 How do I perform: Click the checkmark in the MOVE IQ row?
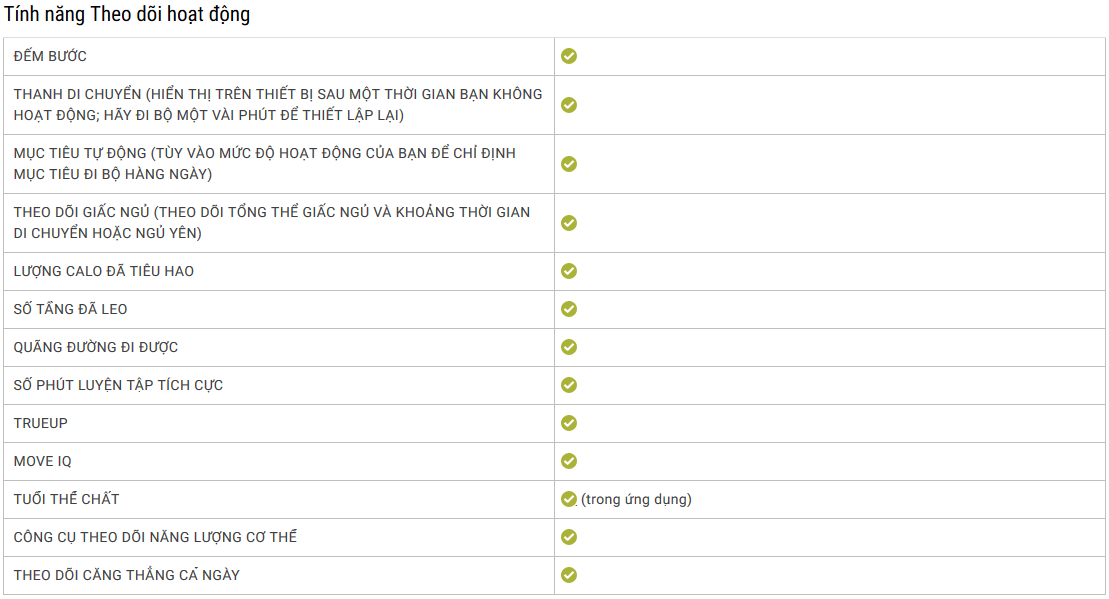coord(569,461)
